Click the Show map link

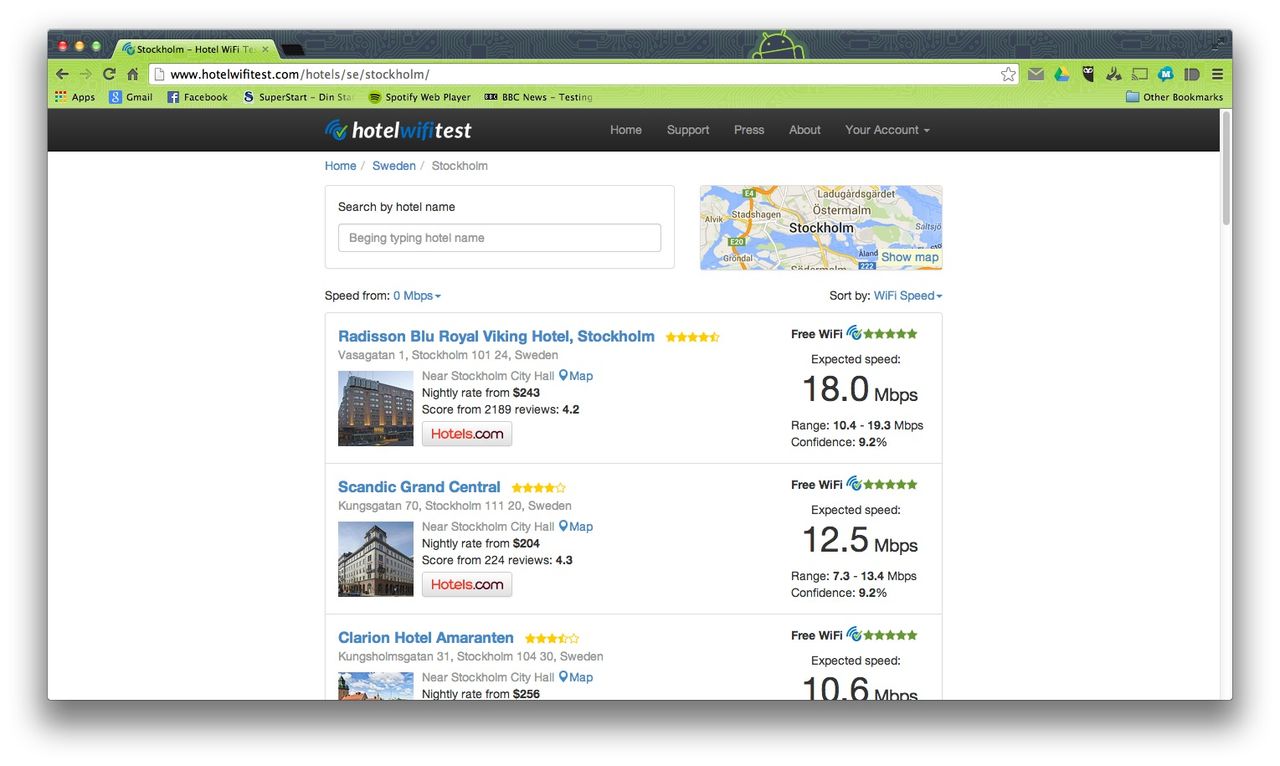point(910,257)
